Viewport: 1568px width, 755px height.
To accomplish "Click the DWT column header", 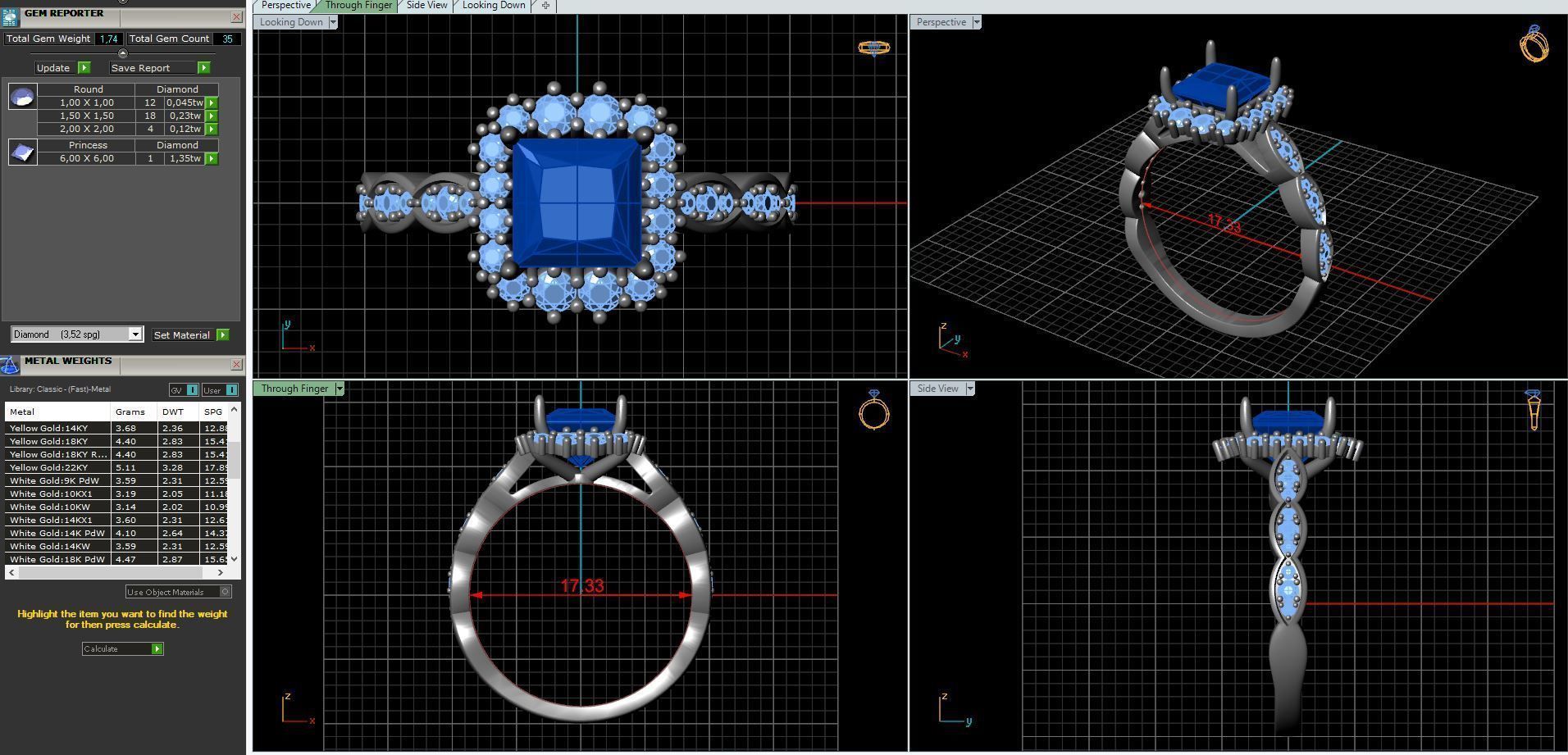I will (179, 412).
